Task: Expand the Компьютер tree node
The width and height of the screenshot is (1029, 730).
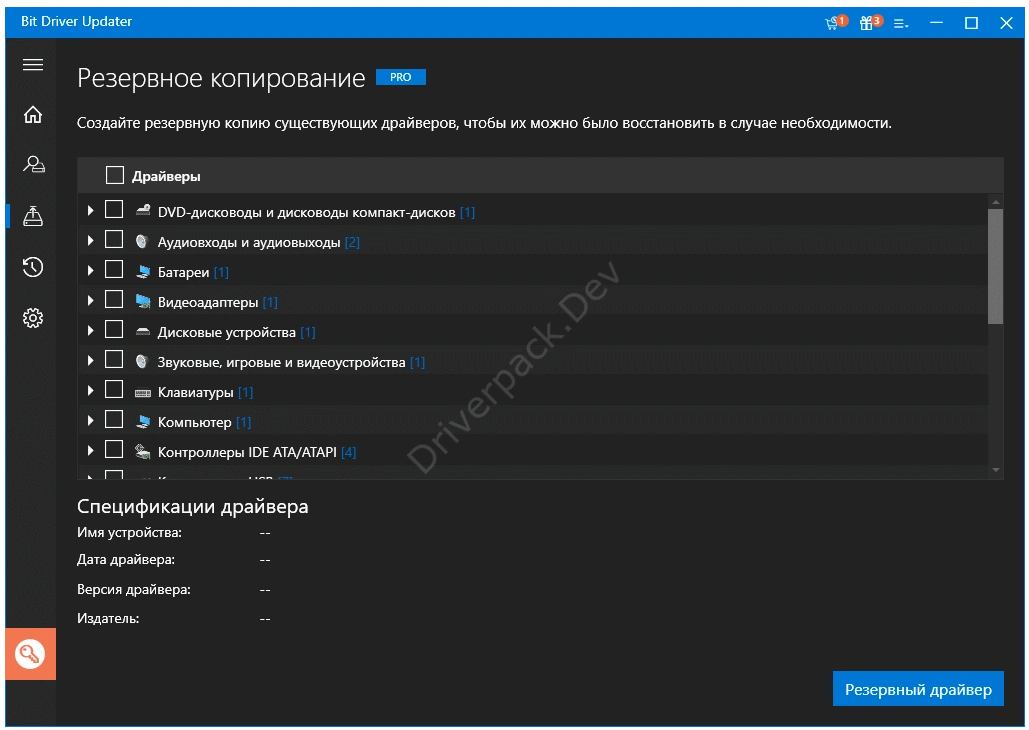Action: click(x=91, y=420)
